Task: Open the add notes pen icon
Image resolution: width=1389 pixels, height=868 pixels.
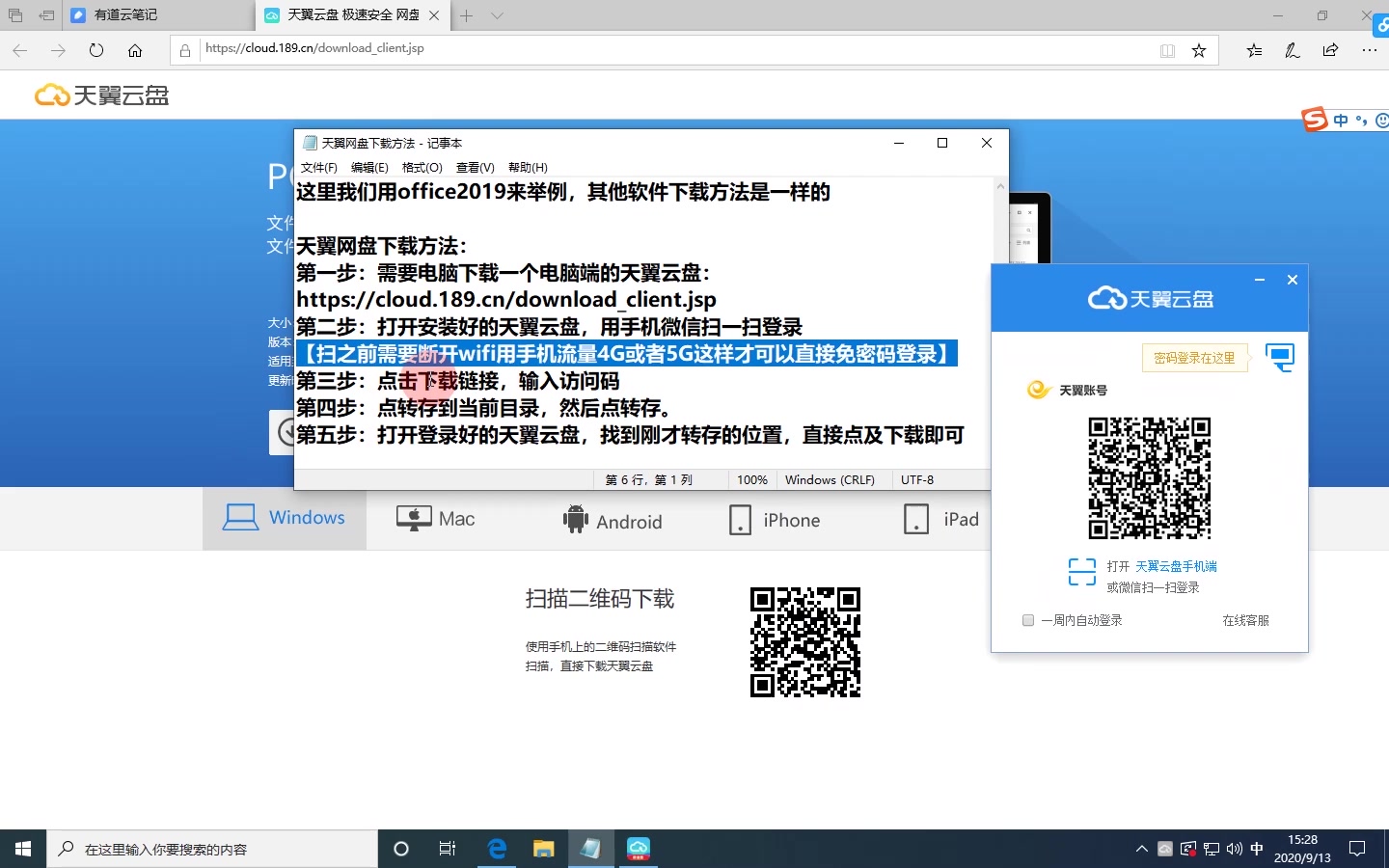Action: [1293, 50]
